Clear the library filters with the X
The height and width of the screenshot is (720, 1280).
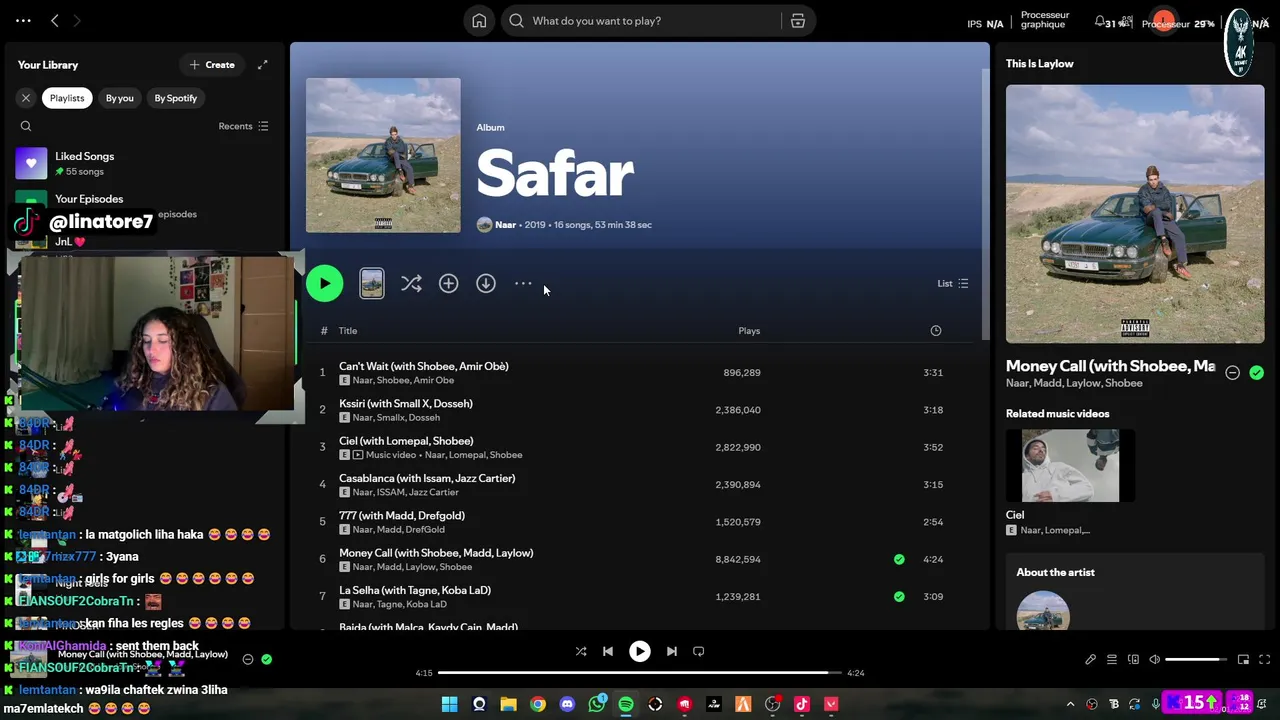pyautogui.click(x=26, y=98)
